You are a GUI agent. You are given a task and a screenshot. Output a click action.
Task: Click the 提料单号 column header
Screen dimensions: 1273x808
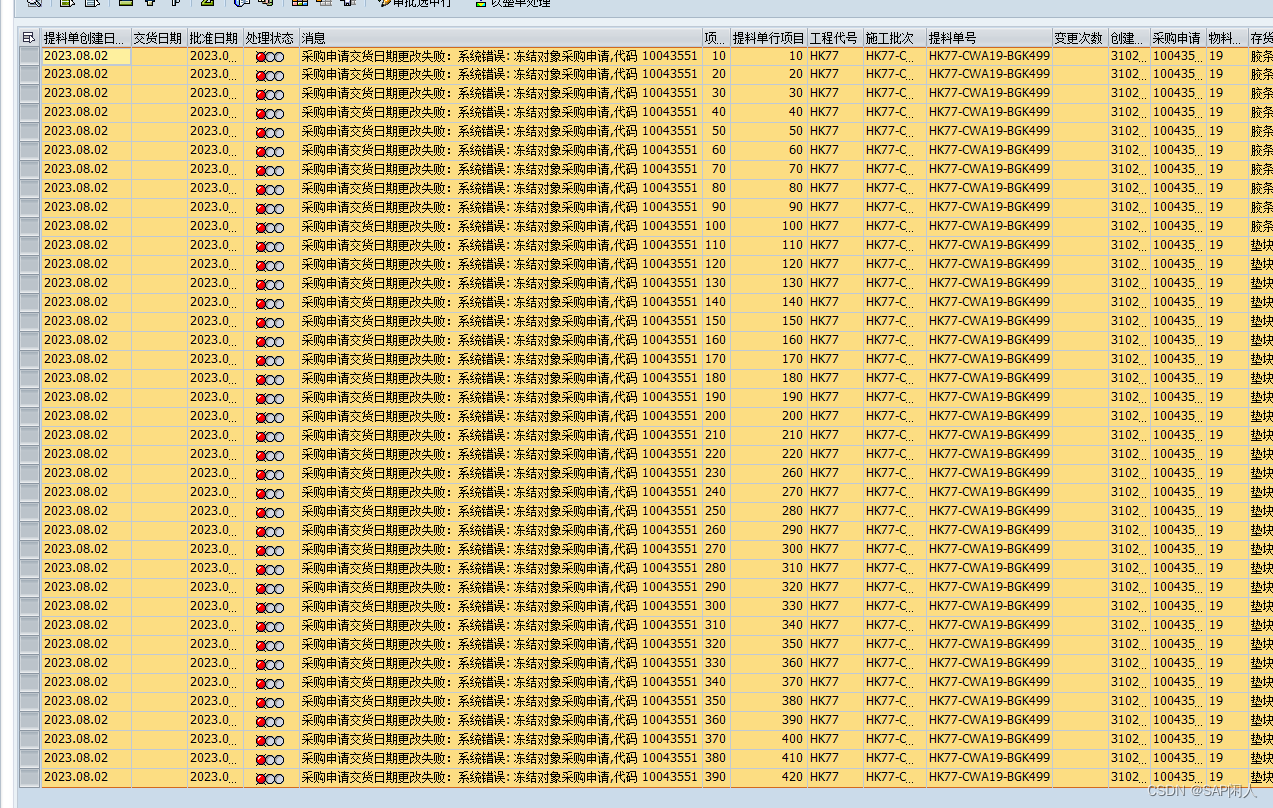[989, 38]
